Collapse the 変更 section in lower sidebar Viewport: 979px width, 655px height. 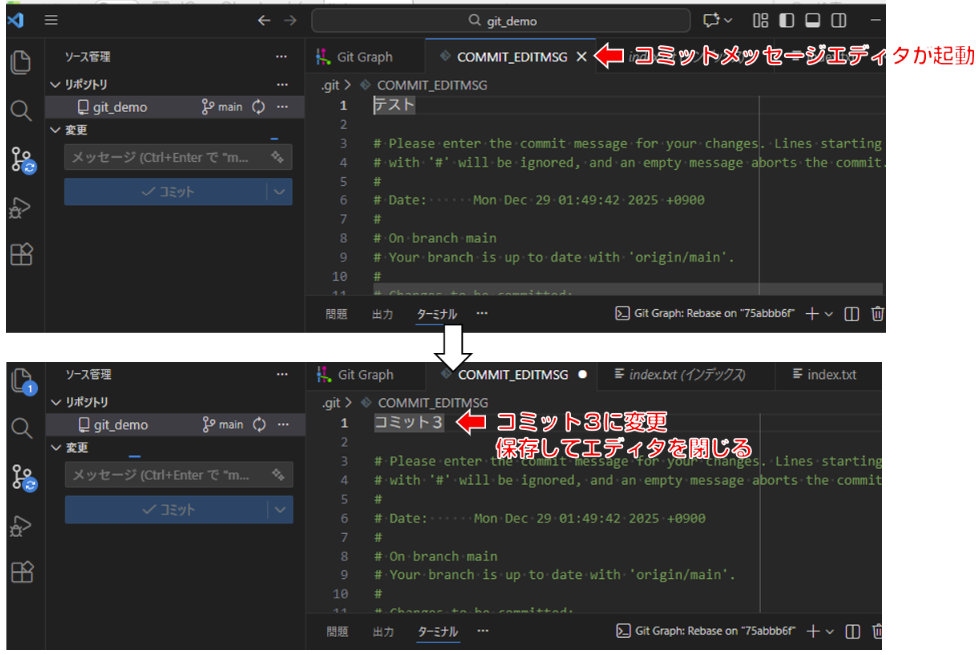[x=56, y=448]
